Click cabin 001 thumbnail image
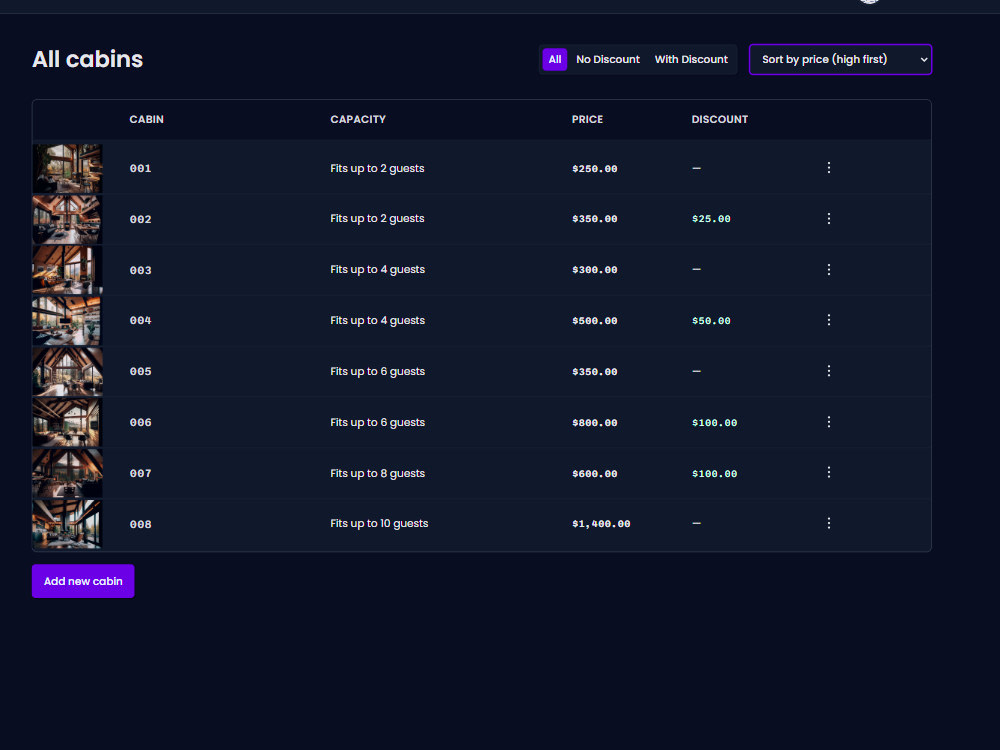Viewport: 1000px width, 750px height. [68, 168]
